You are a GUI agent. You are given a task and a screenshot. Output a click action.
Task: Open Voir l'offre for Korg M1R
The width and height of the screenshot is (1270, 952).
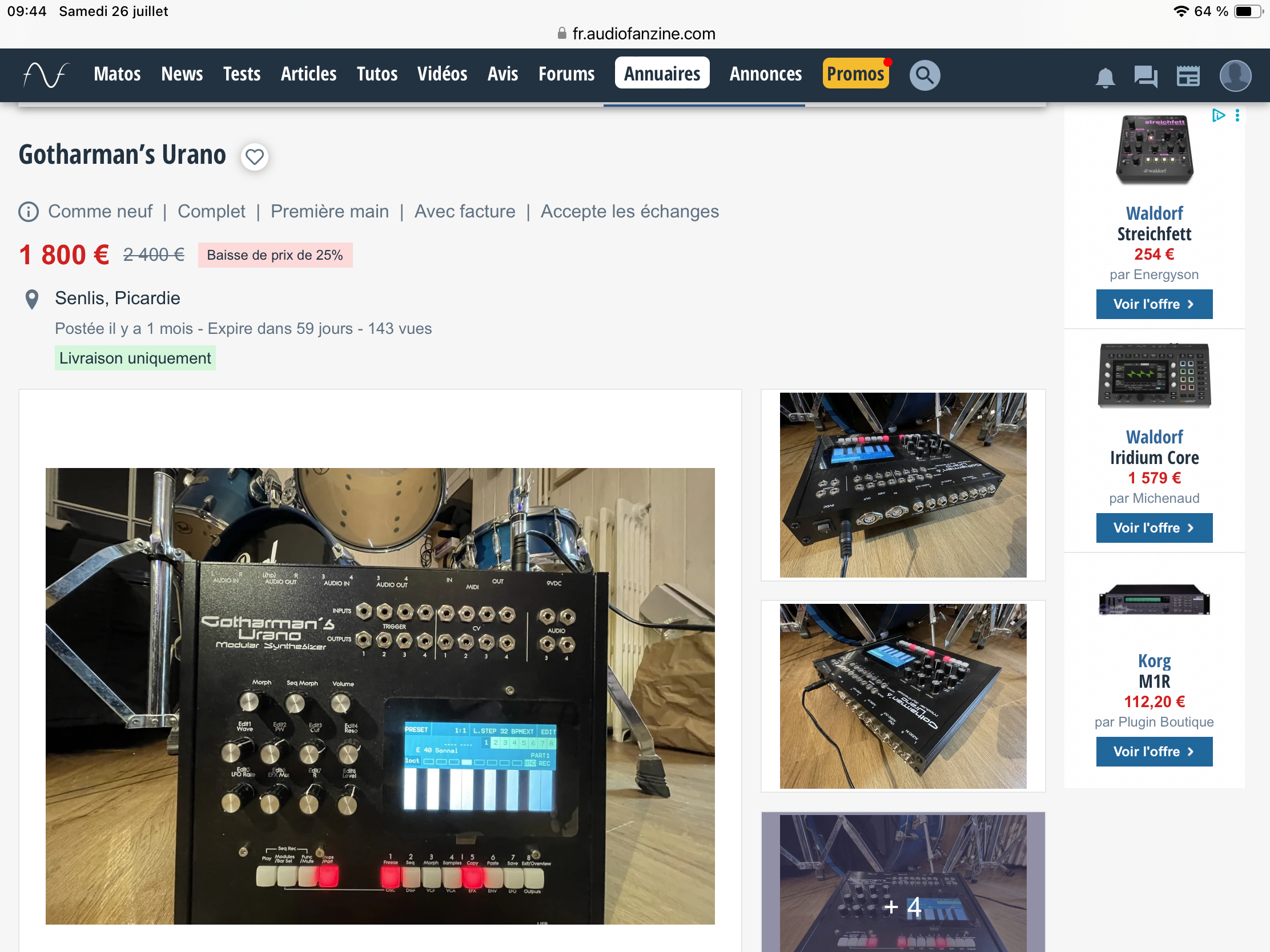(x=1154, y=752)
